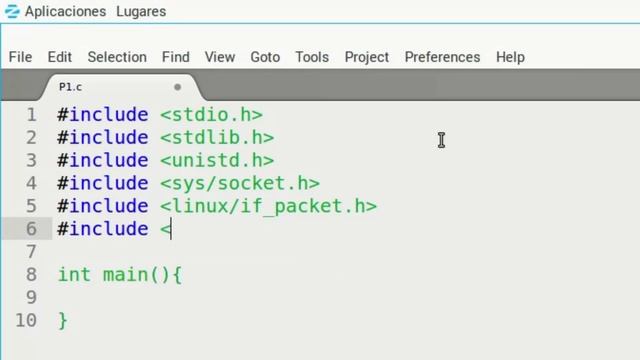Click #include on line 1
Screen dimensions: 640x360
click(103, 115)
